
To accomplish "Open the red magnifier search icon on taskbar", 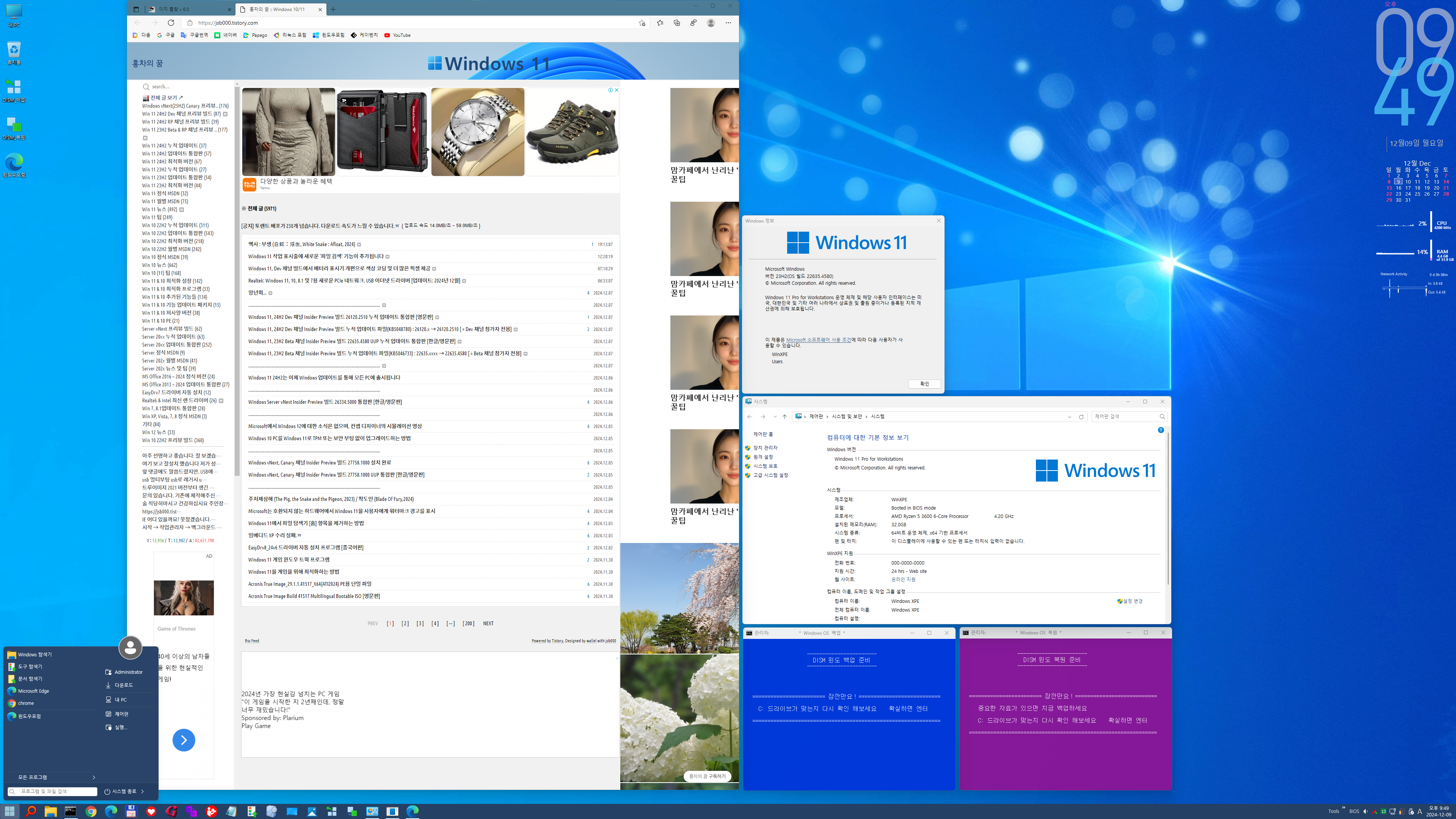I will click(30, 811).
